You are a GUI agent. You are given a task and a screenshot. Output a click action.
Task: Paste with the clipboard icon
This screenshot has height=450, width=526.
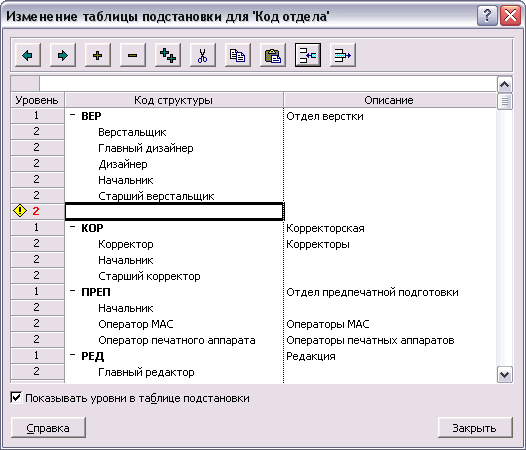pos(273,55)
